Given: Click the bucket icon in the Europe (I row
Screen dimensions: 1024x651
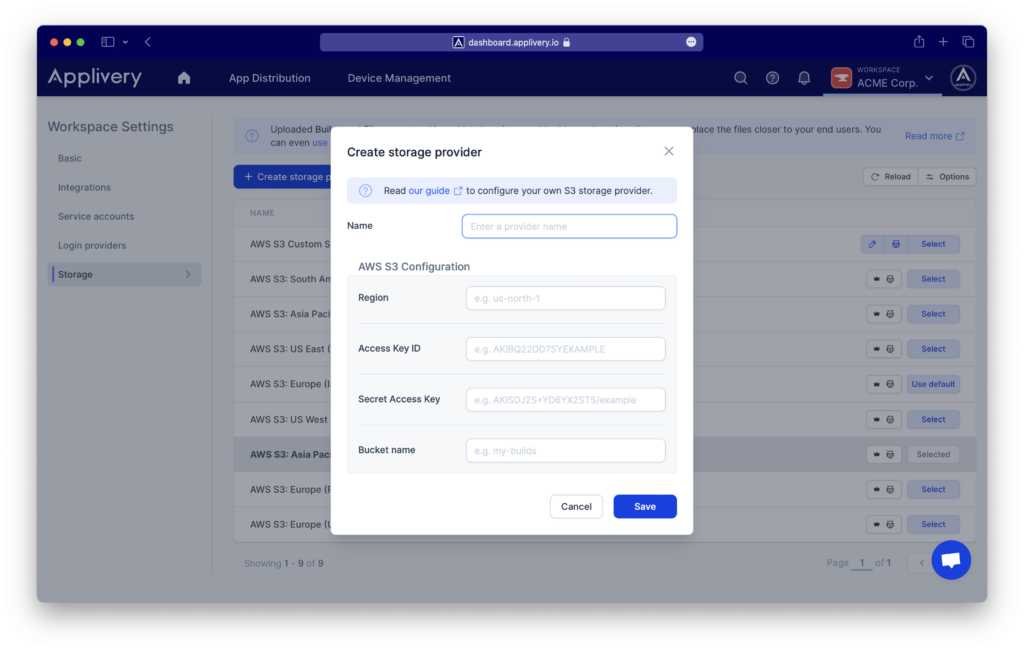Looking at the screenshot, I should [x=890, y=385].
